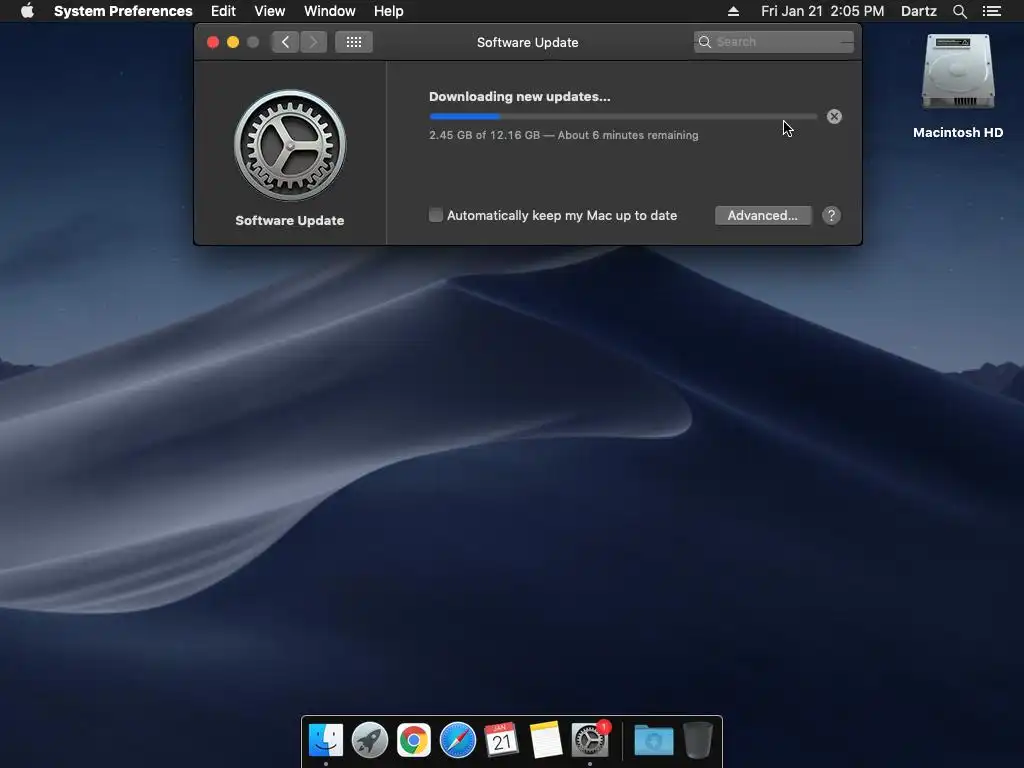Image resolution: width=1024 pixels, height=768 pixels.
Task: Close the Software Update window red button
Action: 213,42
